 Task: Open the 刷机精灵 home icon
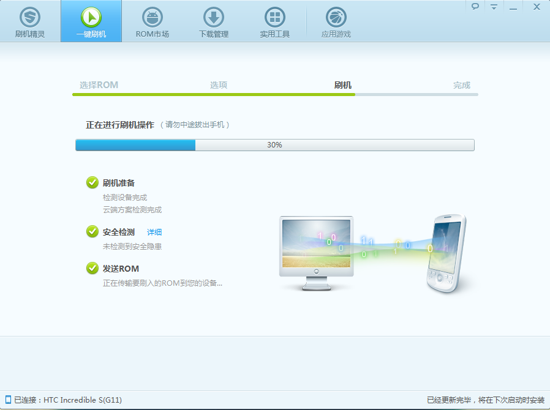(30, 17)
